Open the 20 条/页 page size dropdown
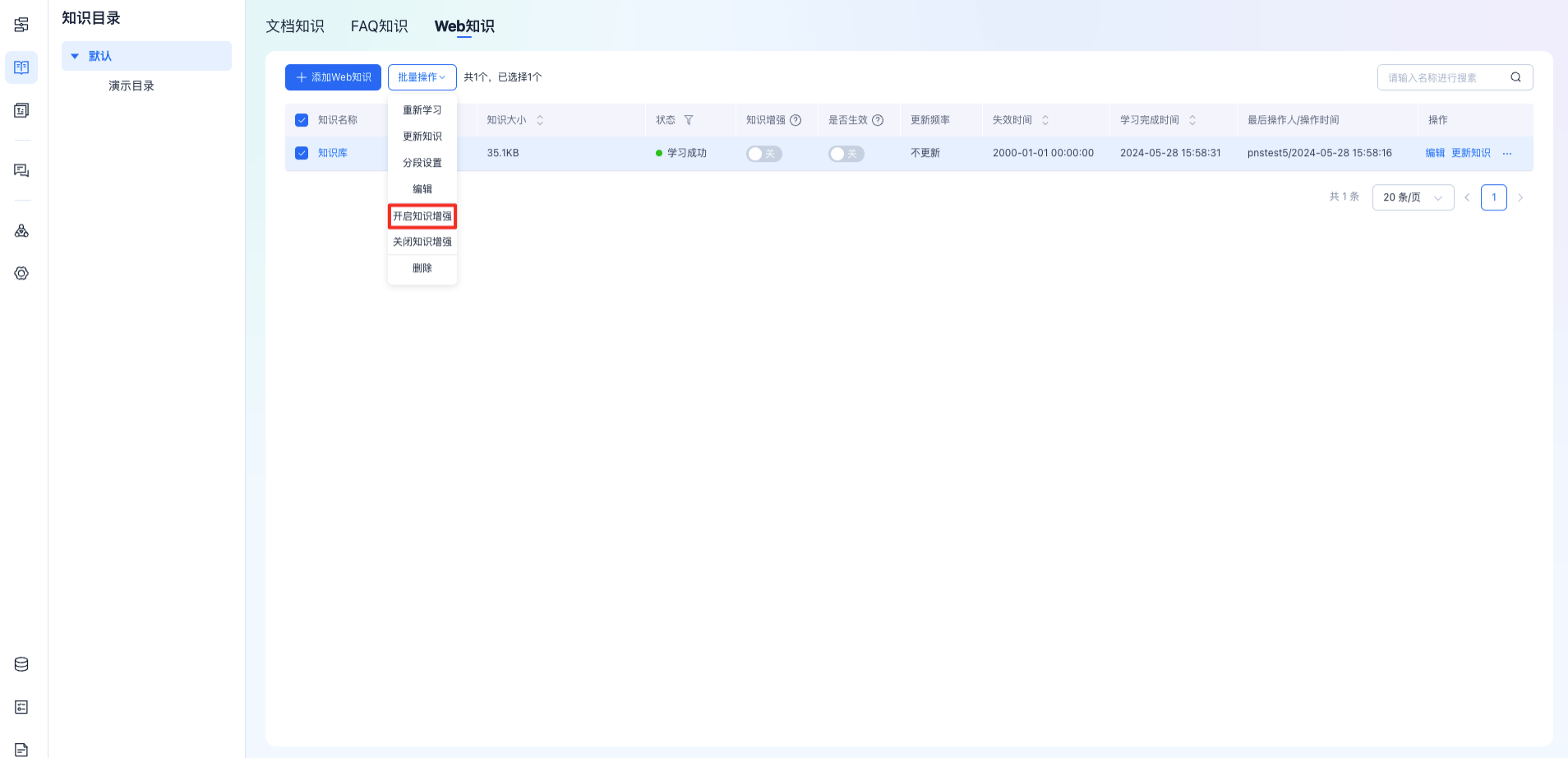 point(1413,197)
